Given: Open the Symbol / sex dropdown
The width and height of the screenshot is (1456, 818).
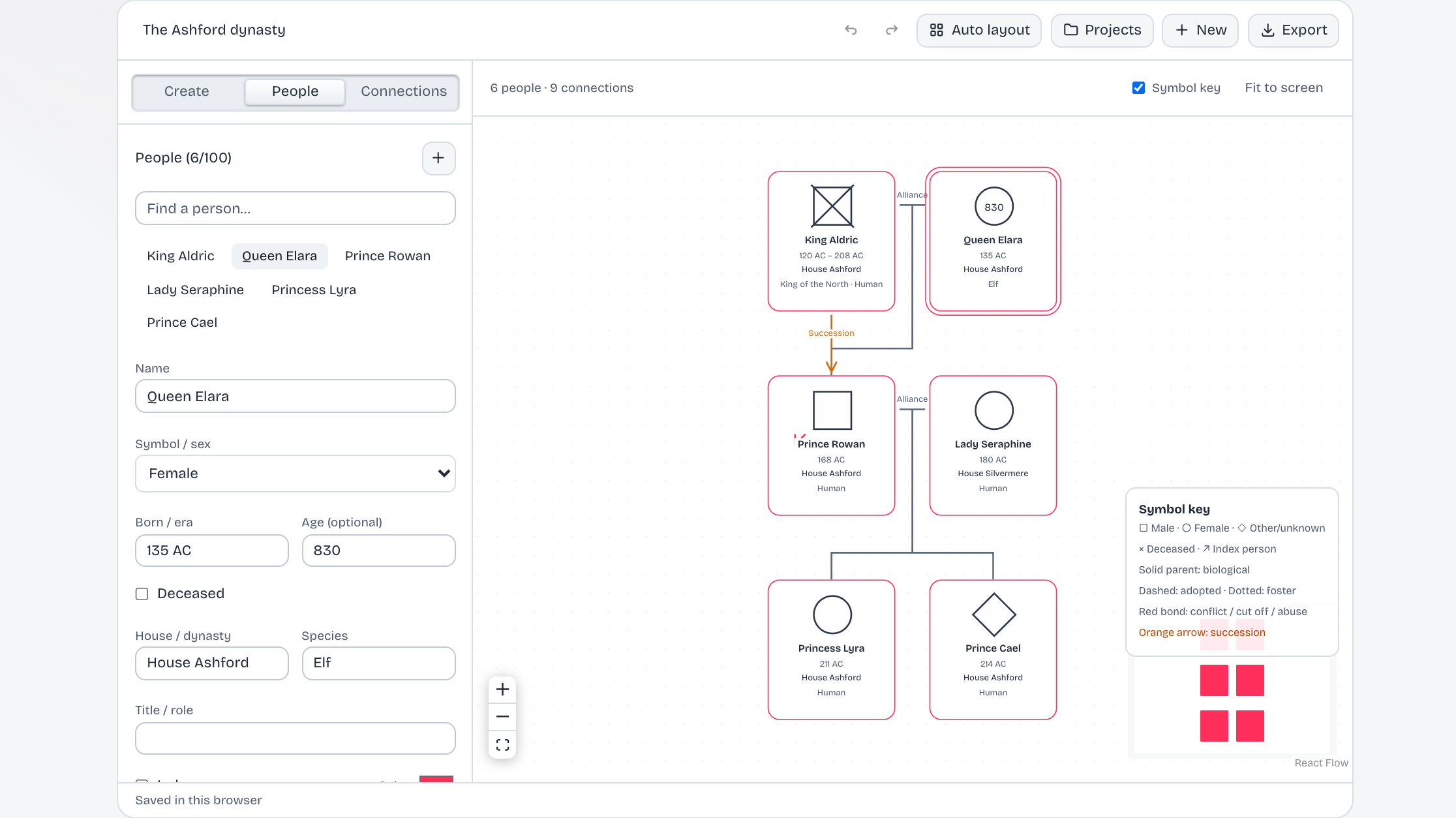Looking at the screenshot, I should (x=295, y=474).
